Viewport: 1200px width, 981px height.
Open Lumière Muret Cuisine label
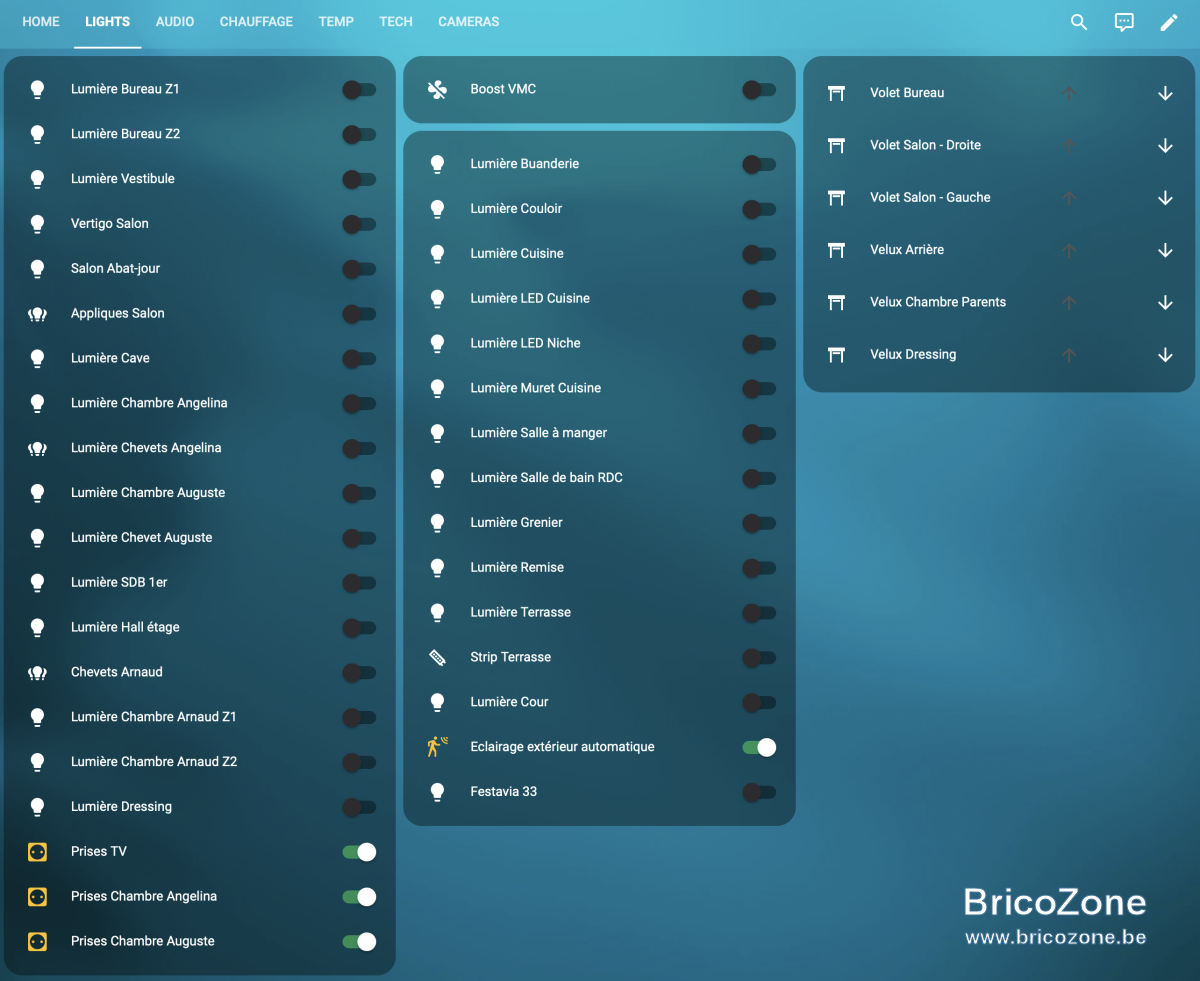click(x=536, y=388)
